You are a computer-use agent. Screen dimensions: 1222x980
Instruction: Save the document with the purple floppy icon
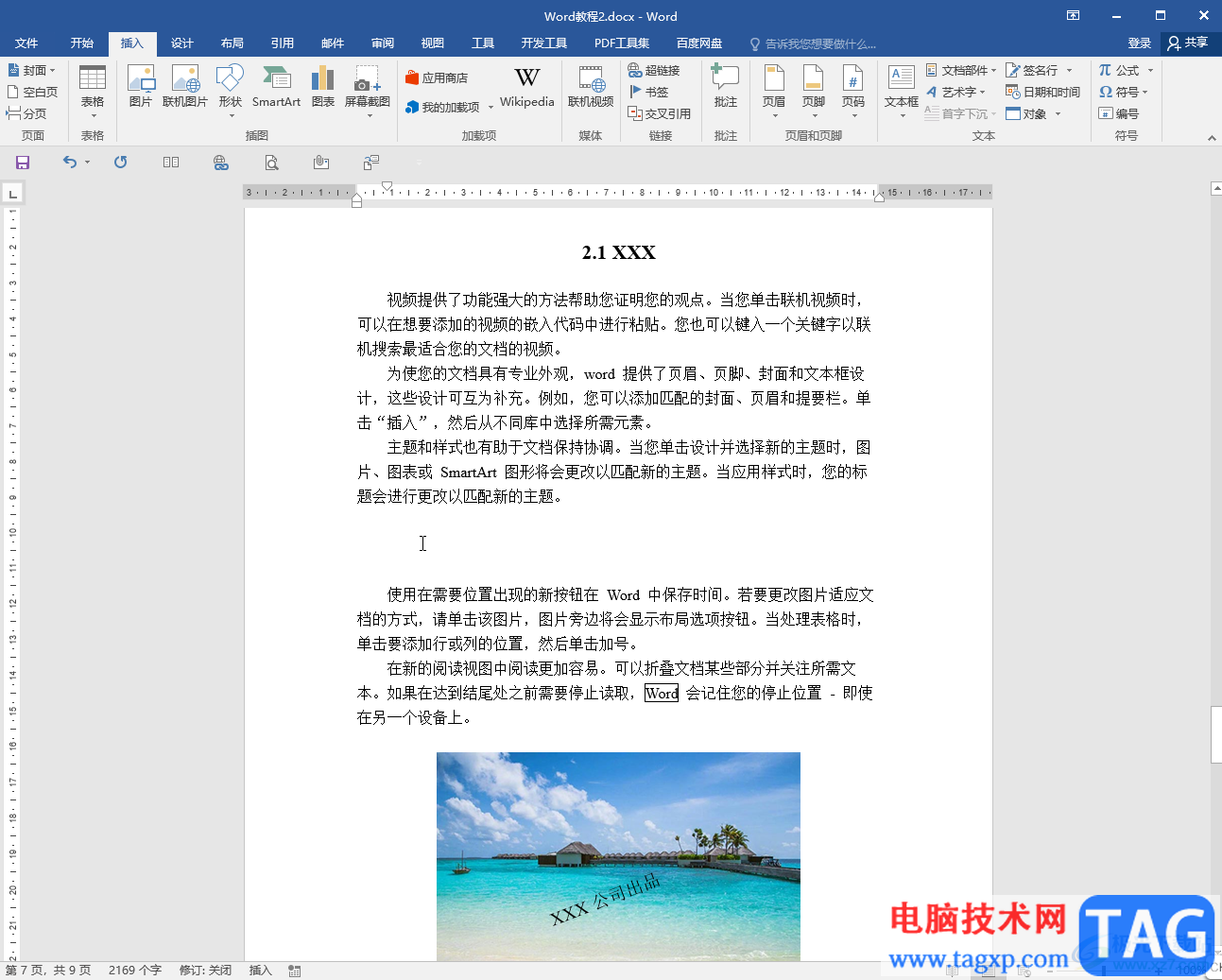point(23,163)
